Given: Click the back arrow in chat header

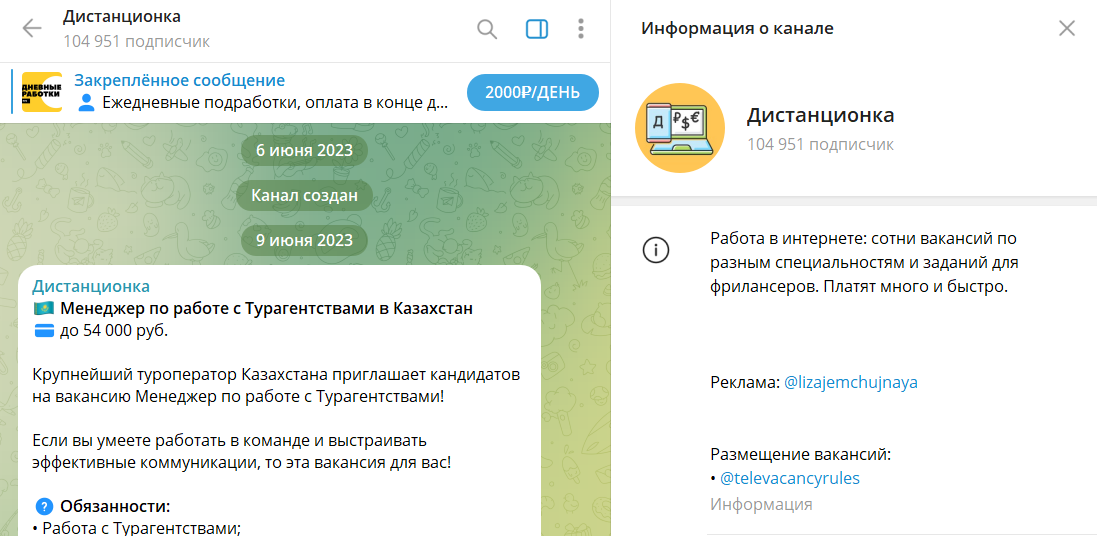Looking at the screenshot, I should click(x=32, y=29).
